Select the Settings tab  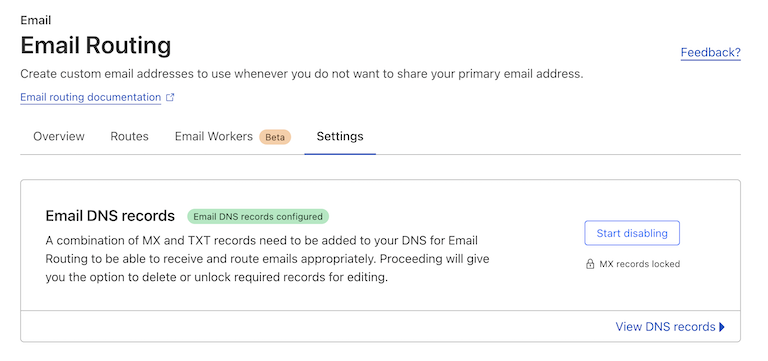coord(340,136)
